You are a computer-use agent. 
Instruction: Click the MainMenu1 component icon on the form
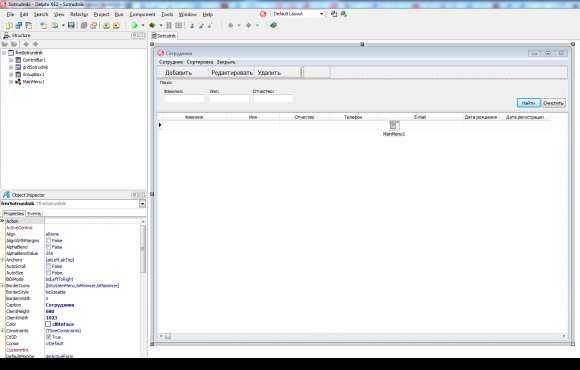point(394,125)
